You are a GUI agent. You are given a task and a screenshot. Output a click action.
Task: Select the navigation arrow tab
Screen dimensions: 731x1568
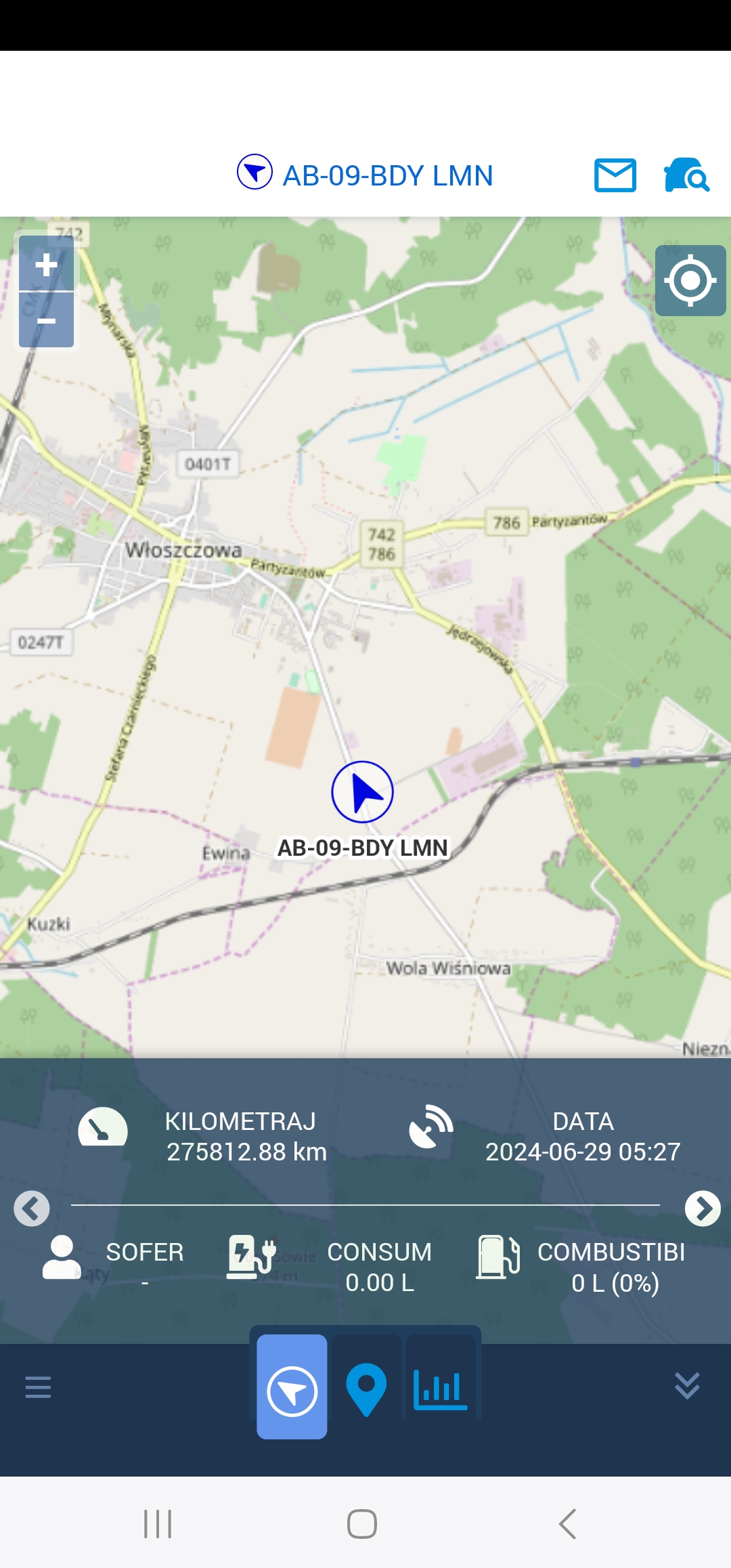click(x=292, y=1387)
